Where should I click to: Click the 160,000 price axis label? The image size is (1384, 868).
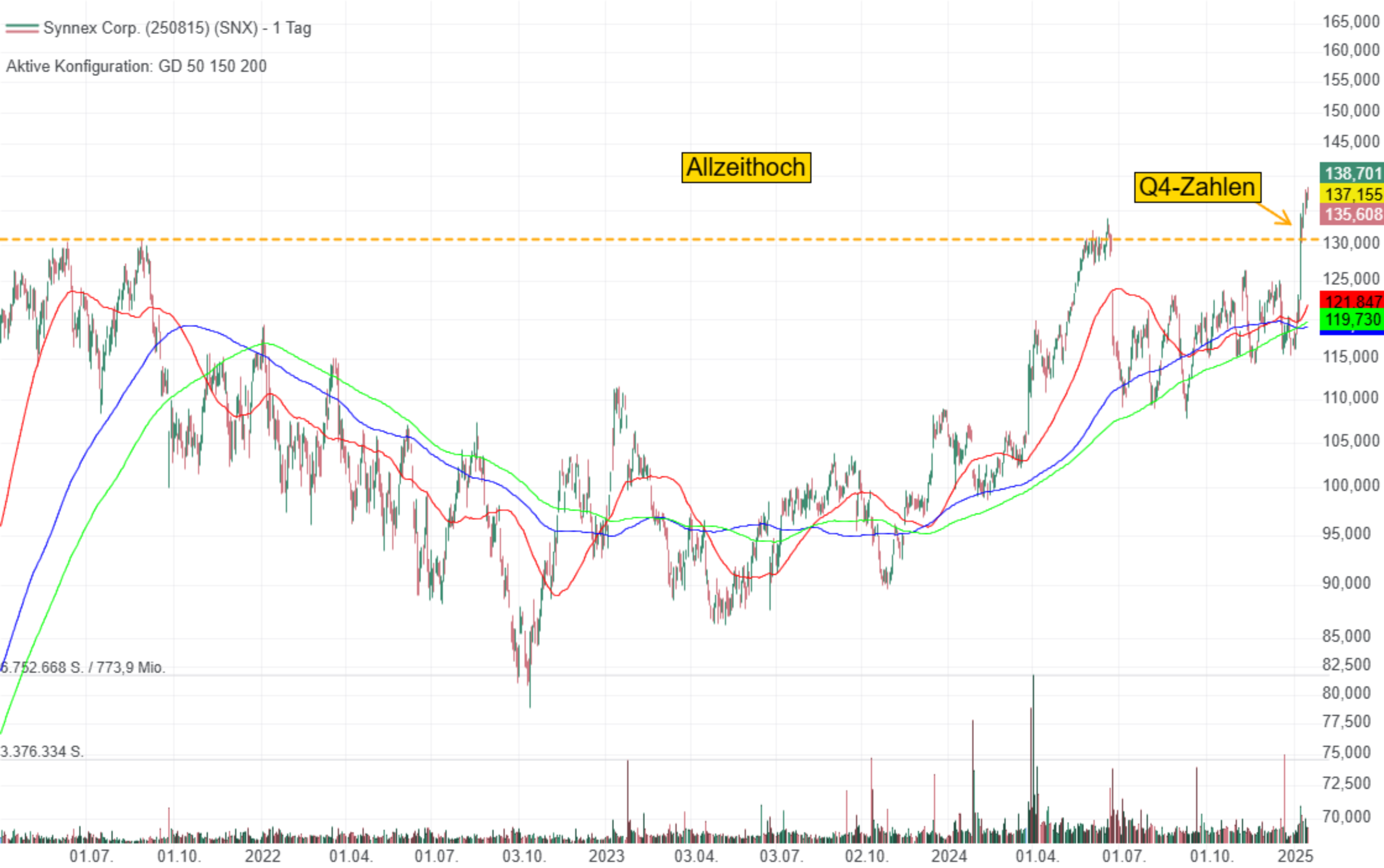coord(1351,50)
